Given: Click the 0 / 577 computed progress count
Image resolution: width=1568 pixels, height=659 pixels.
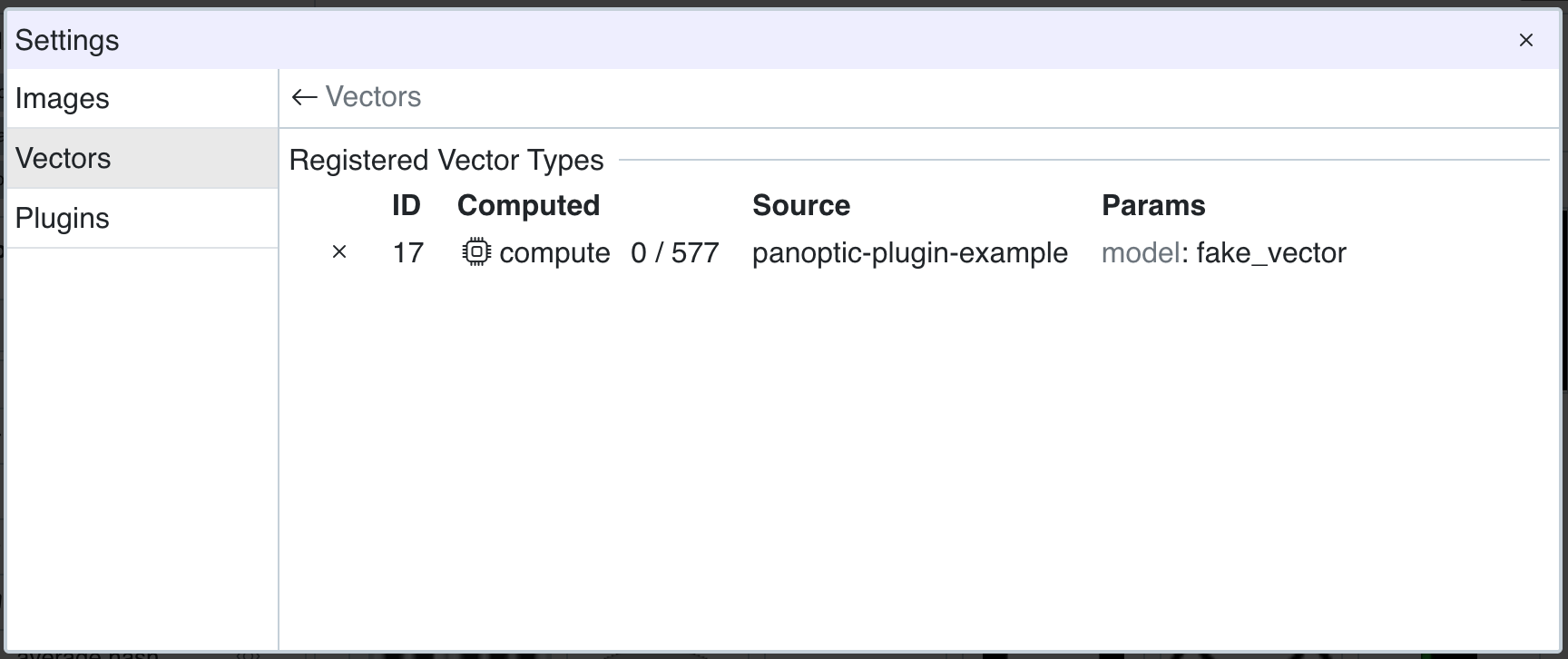Looking at the screenshot, I should pos(675,252).
